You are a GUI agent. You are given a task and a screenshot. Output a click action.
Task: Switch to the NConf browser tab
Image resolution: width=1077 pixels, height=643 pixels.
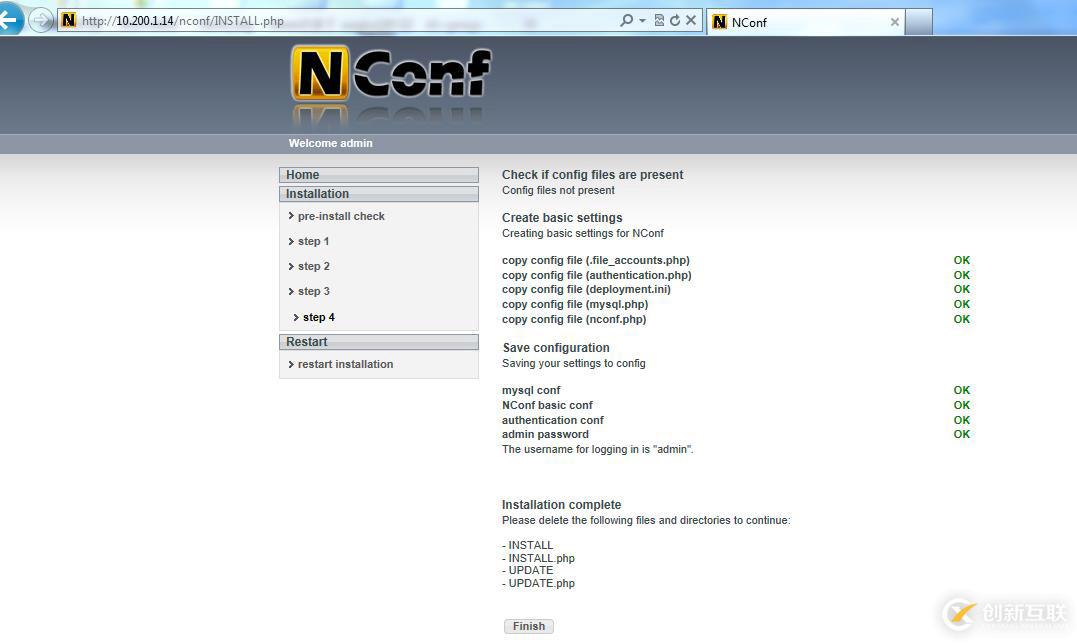click(805, 22)
